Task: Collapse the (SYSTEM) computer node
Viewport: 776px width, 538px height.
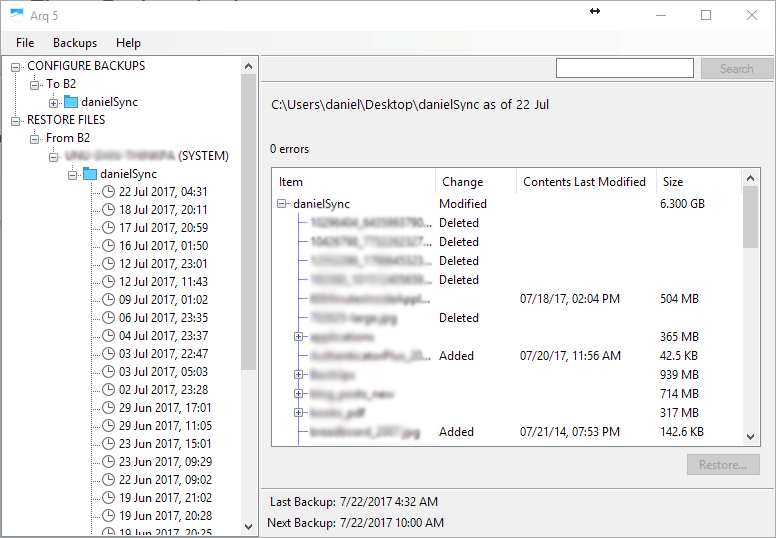Action: (x=53, y=157)
